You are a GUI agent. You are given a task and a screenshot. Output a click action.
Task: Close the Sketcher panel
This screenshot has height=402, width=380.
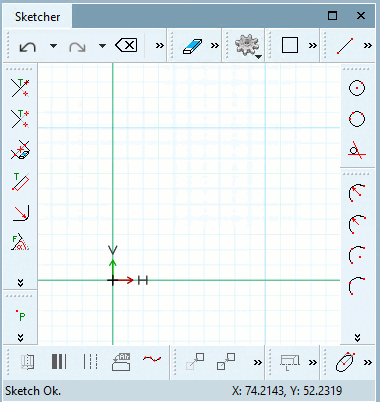pos(361,16)
